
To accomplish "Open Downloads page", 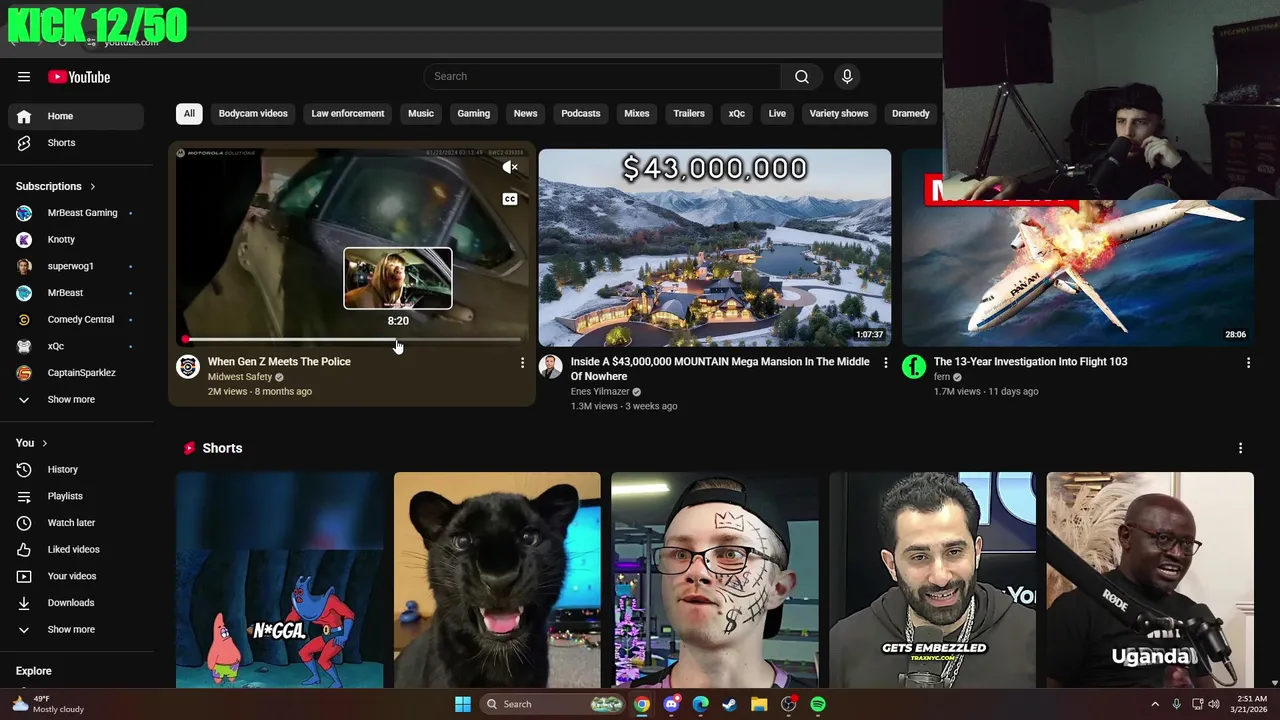I will (x=76, y=603).
